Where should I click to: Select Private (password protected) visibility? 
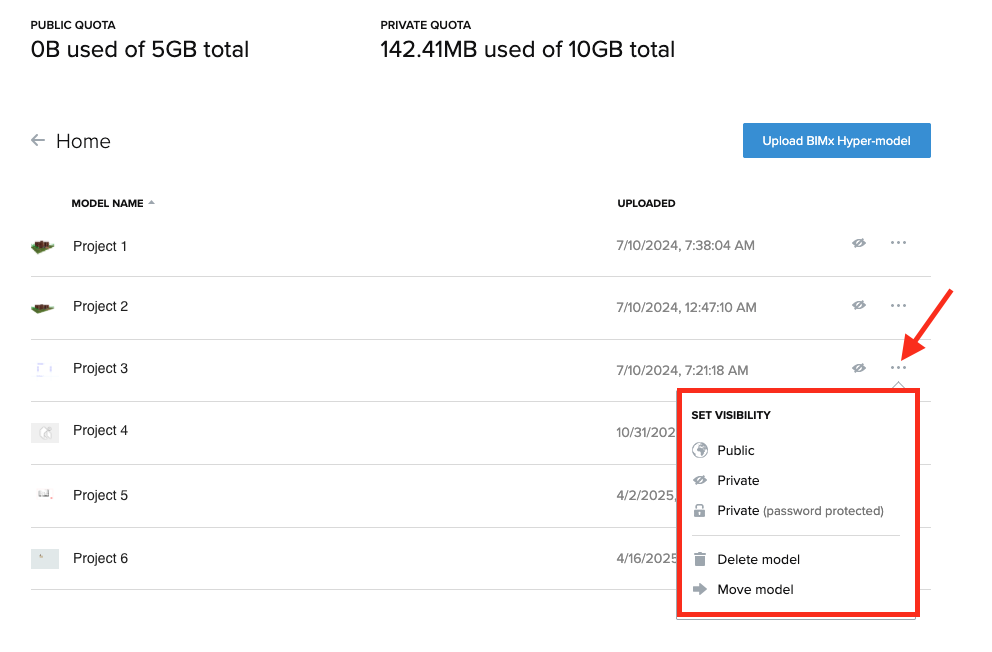tap(800, 510)
